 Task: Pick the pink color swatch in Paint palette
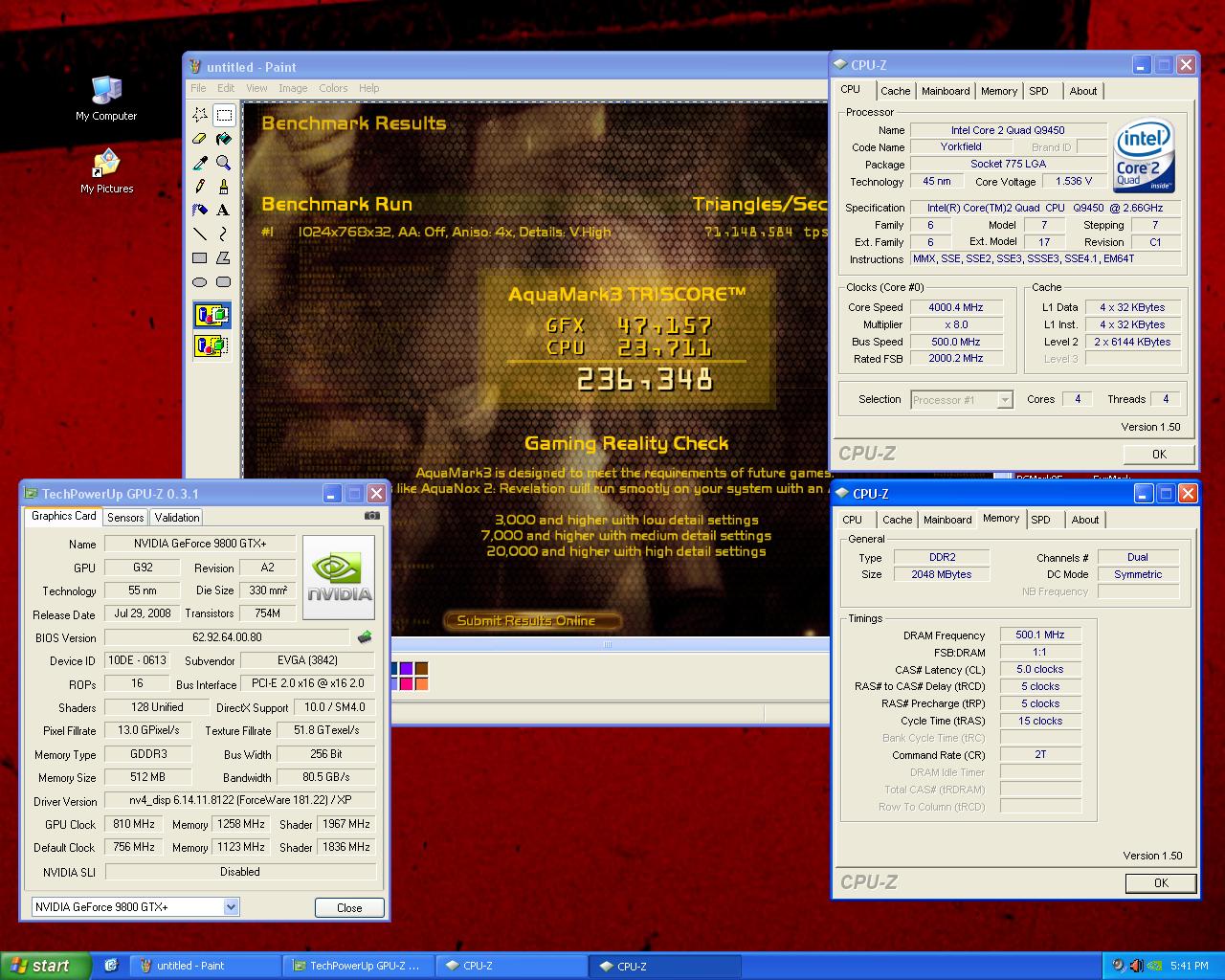(x=406, y=683)
